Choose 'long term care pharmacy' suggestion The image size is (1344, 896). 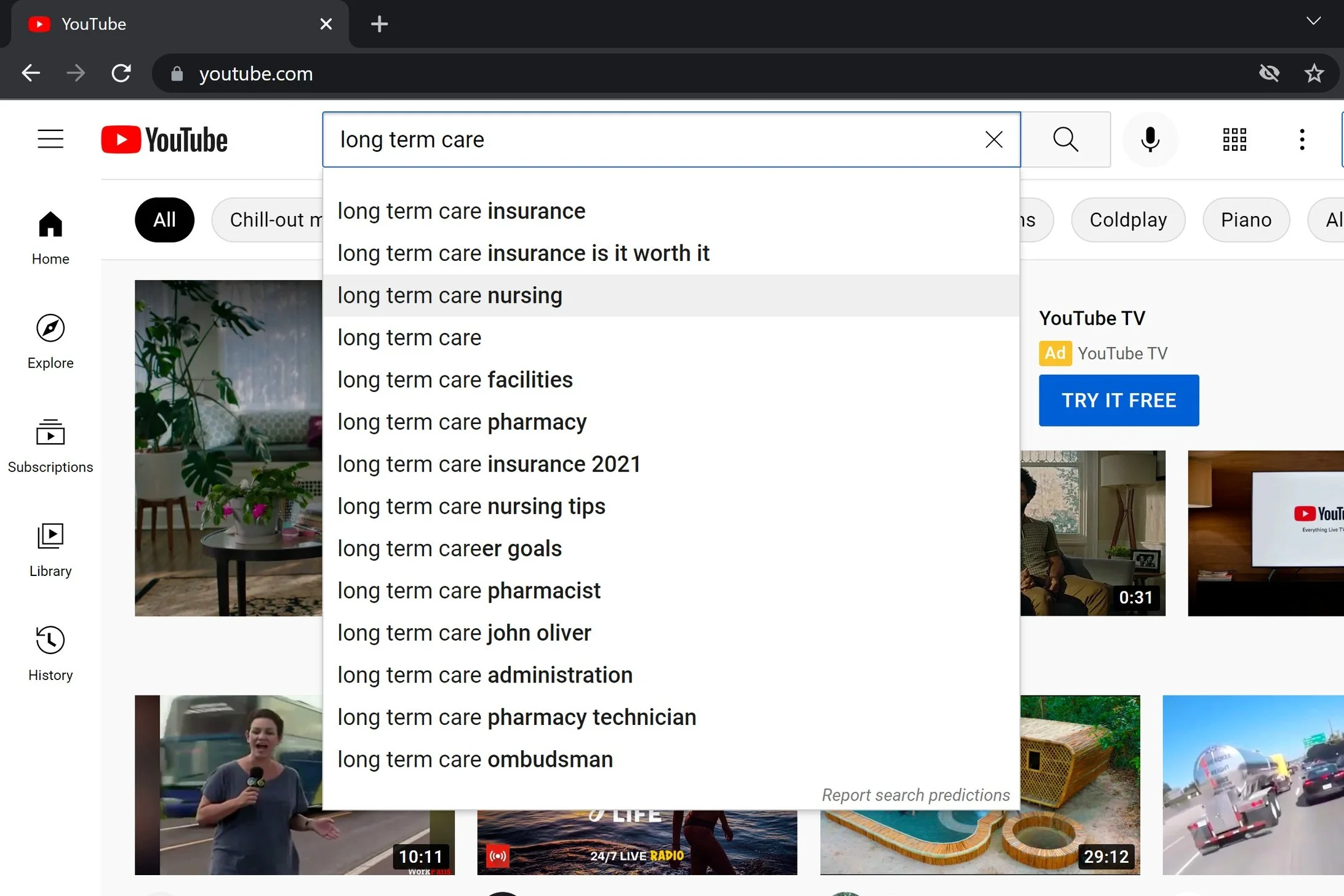(671, 422)
